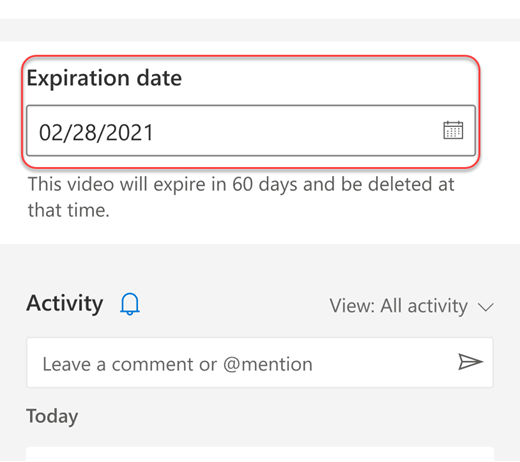Click the word View in the activity filter
Viewport: 520px width, 462px height.
[x=351, y=306]
